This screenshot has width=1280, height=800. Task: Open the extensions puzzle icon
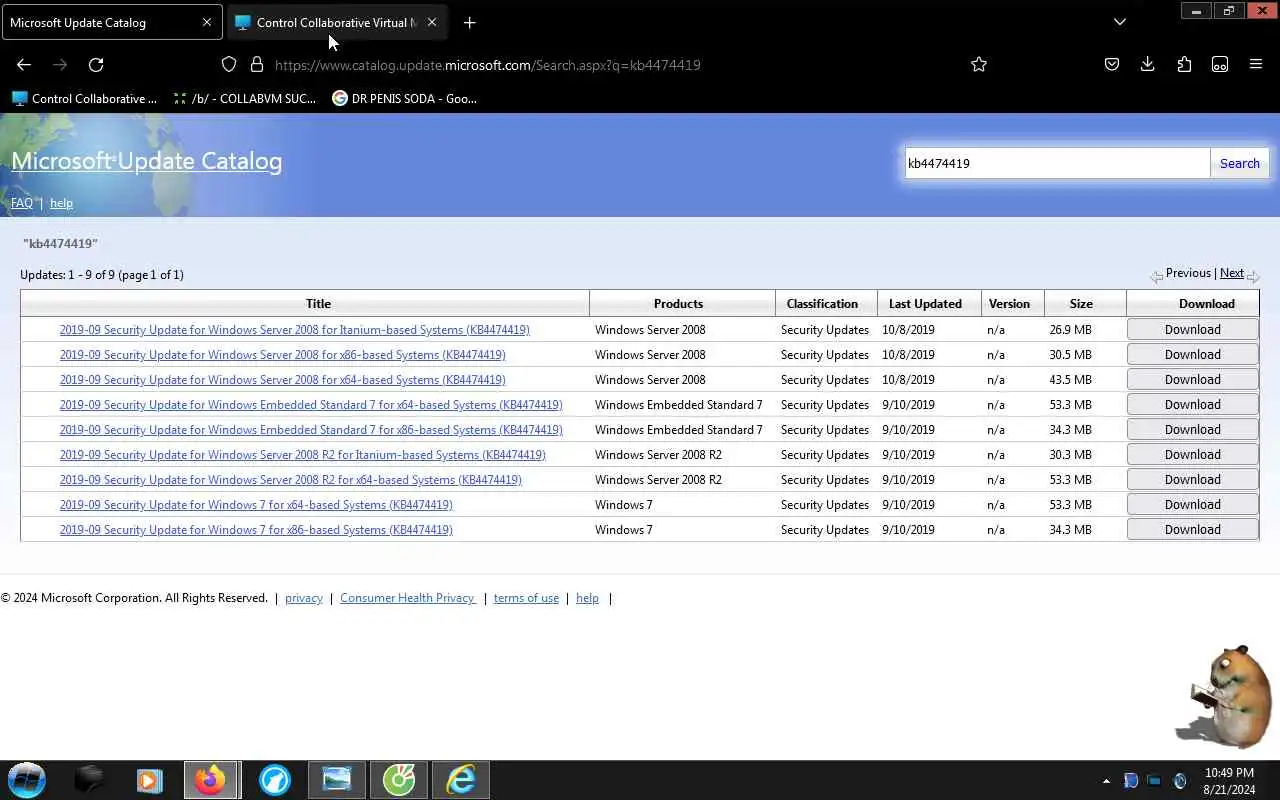coord(1184,64)
